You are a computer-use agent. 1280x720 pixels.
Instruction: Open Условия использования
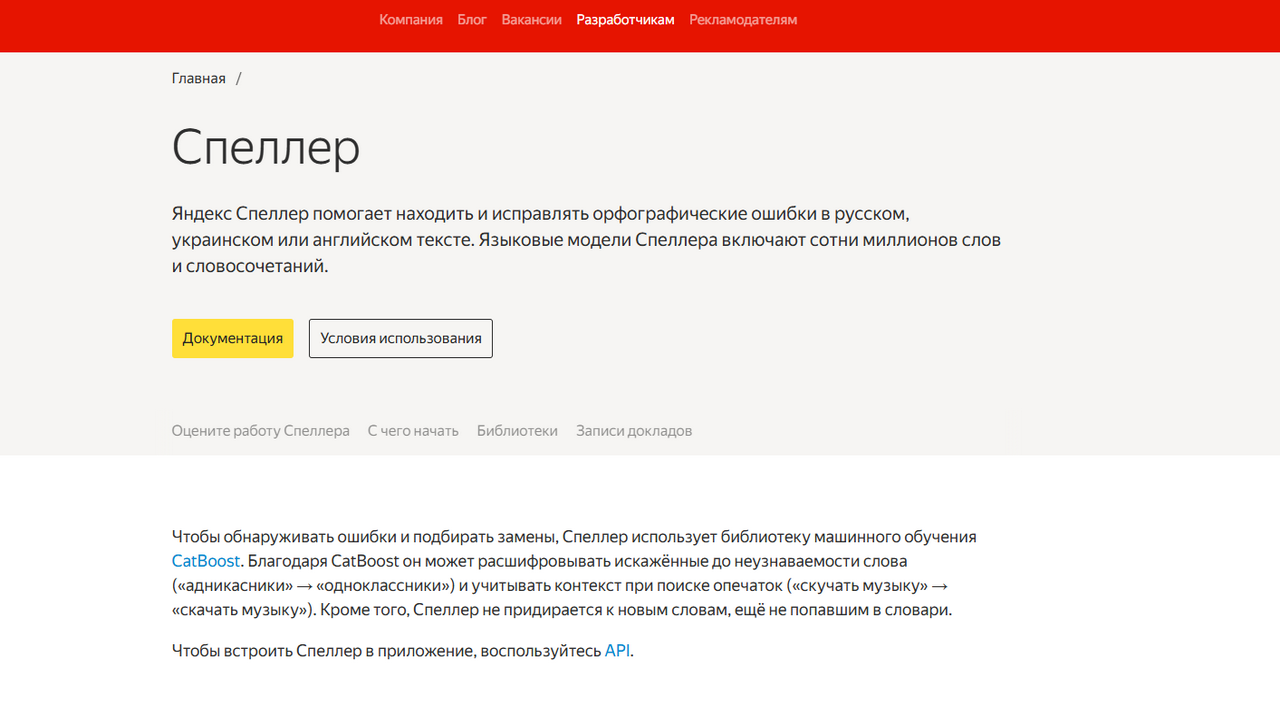pyautogui.click(x=400, y=338)
